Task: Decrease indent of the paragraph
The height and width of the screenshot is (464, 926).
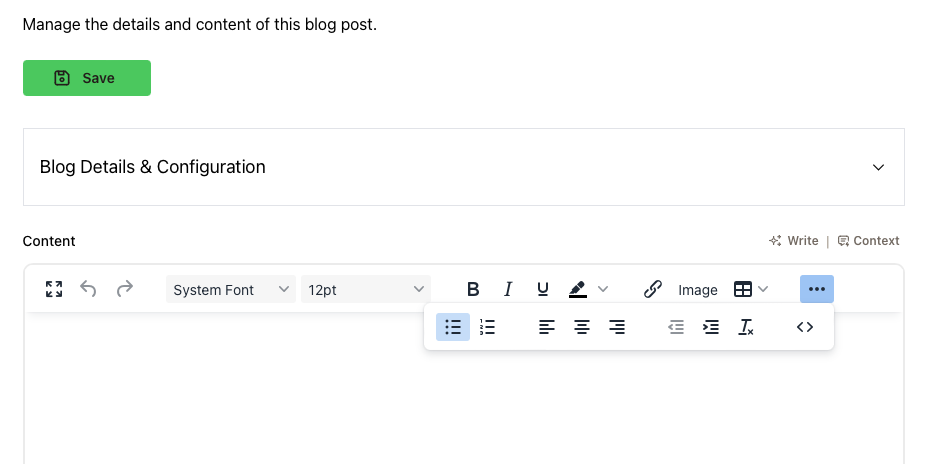Action: (x=676, y=327)
